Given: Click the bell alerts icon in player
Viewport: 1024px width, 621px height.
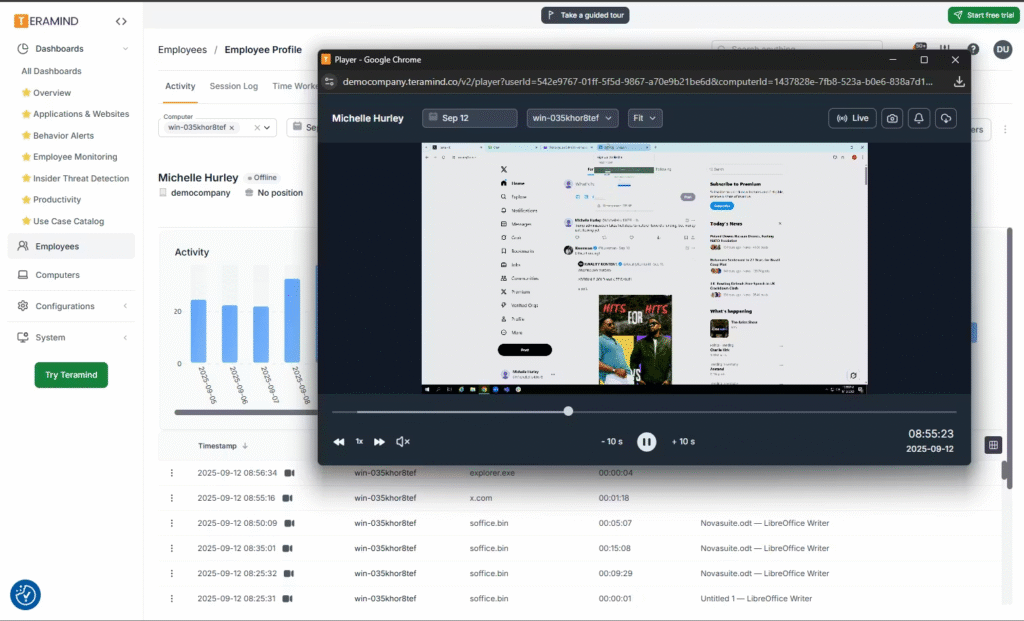Looking at the screenshot, I should [x=919, y=118].
